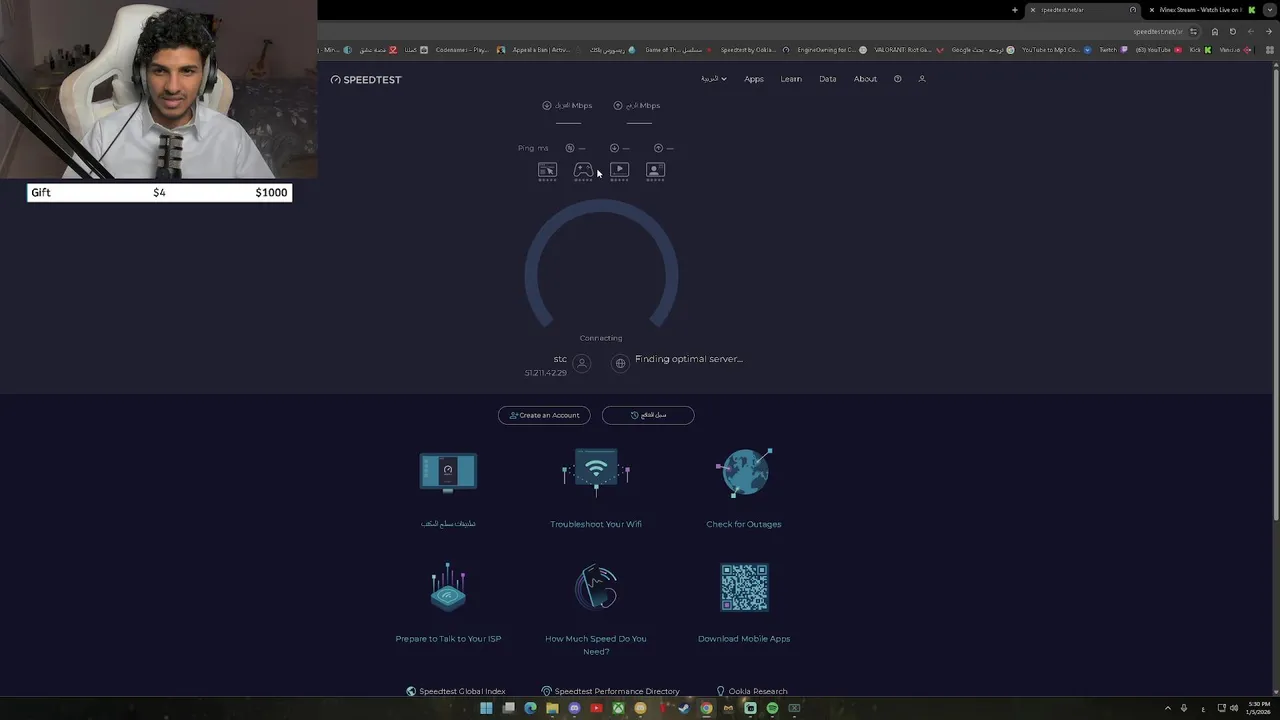Click the web browsing rating icon
The image size is (1280, 720).
[547, 171]
